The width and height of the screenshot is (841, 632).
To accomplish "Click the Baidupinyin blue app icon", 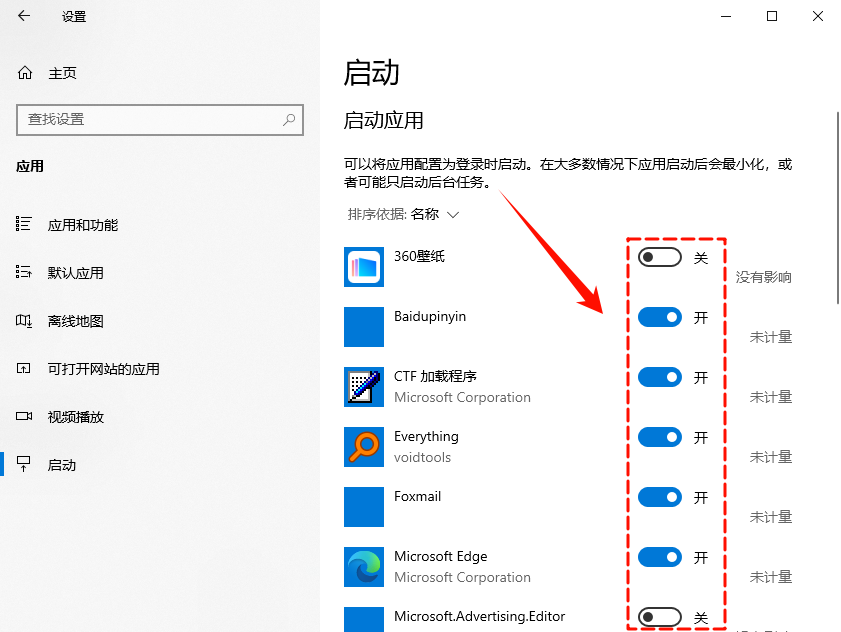I will click(x=364, y=327).
